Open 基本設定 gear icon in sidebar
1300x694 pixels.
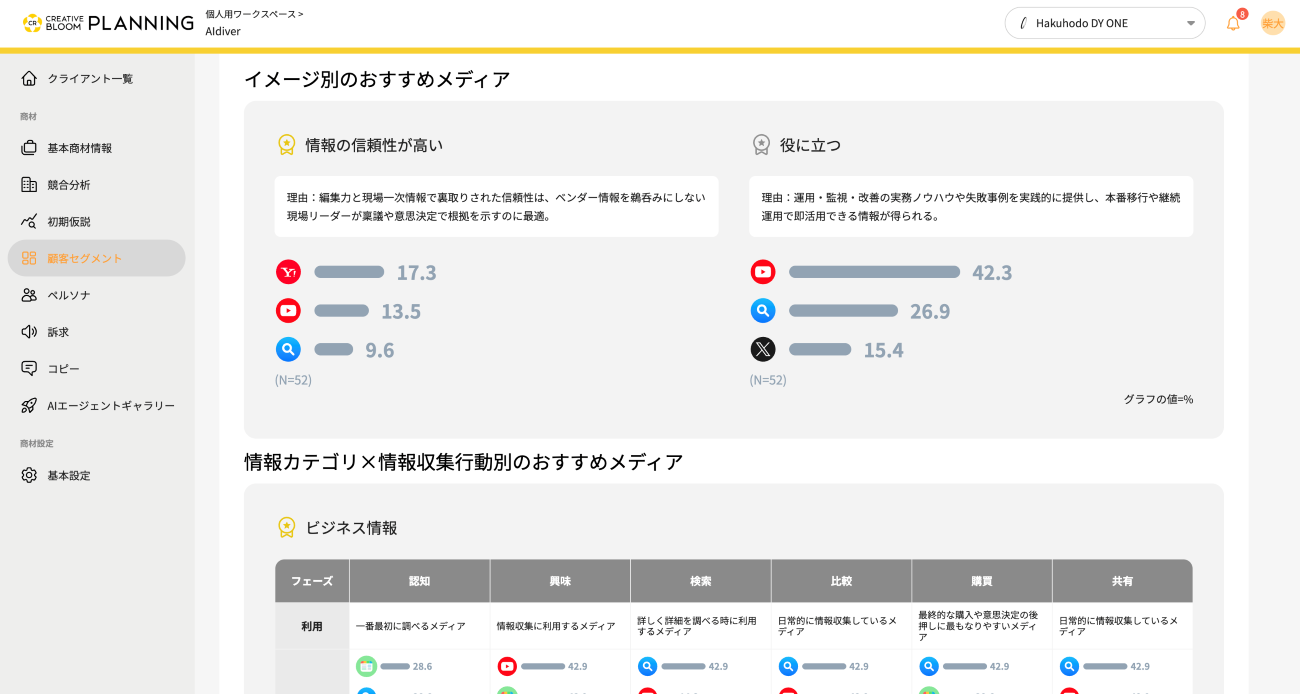tap(30, 475)
